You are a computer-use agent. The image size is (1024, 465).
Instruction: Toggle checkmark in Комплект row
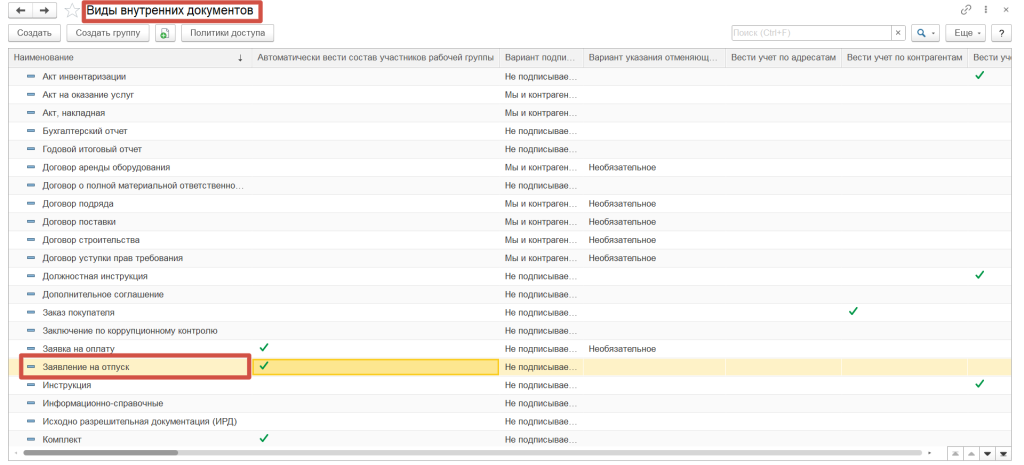click(264, 439)
